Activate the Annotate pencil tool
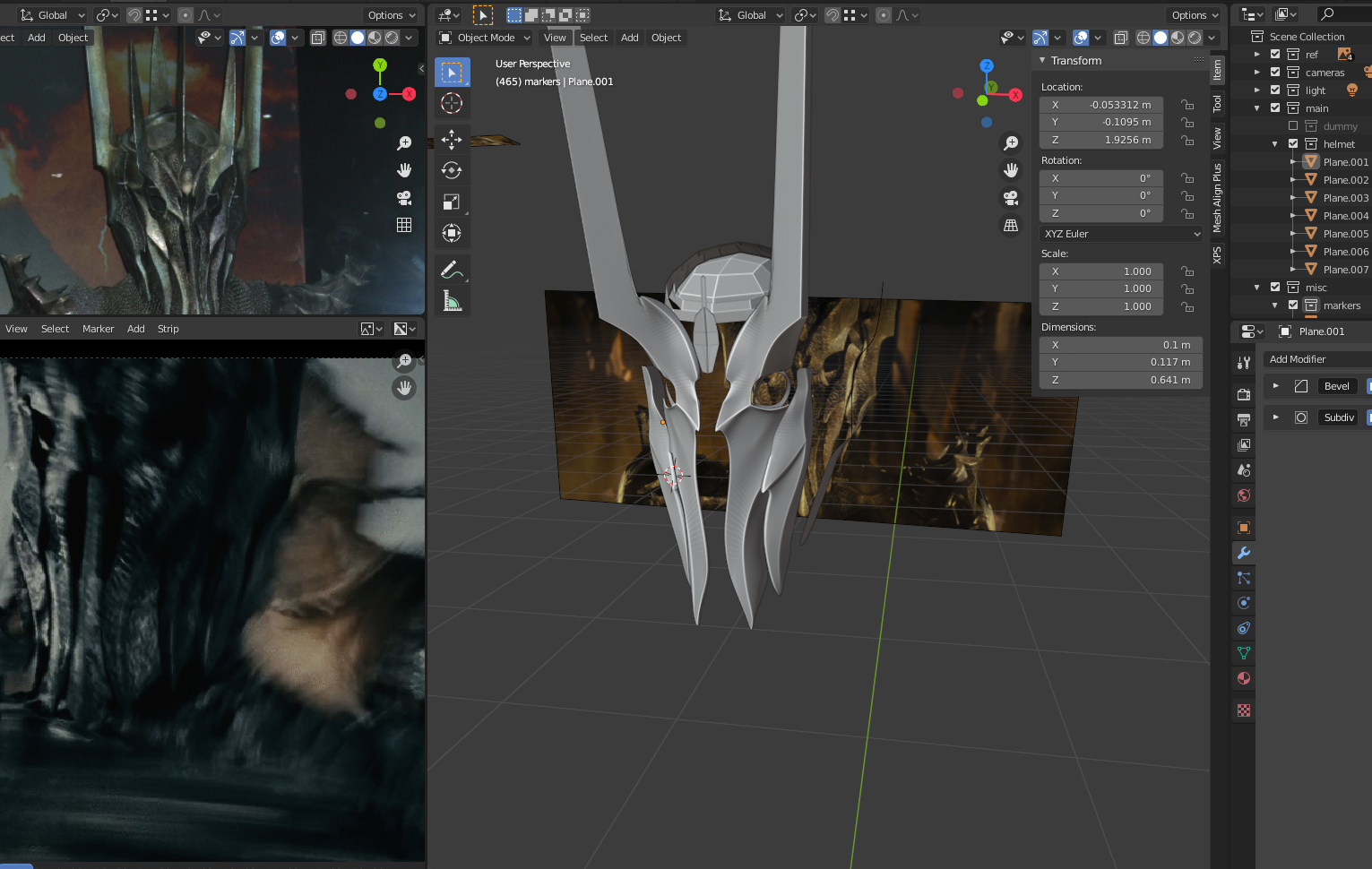 point(452,270)
